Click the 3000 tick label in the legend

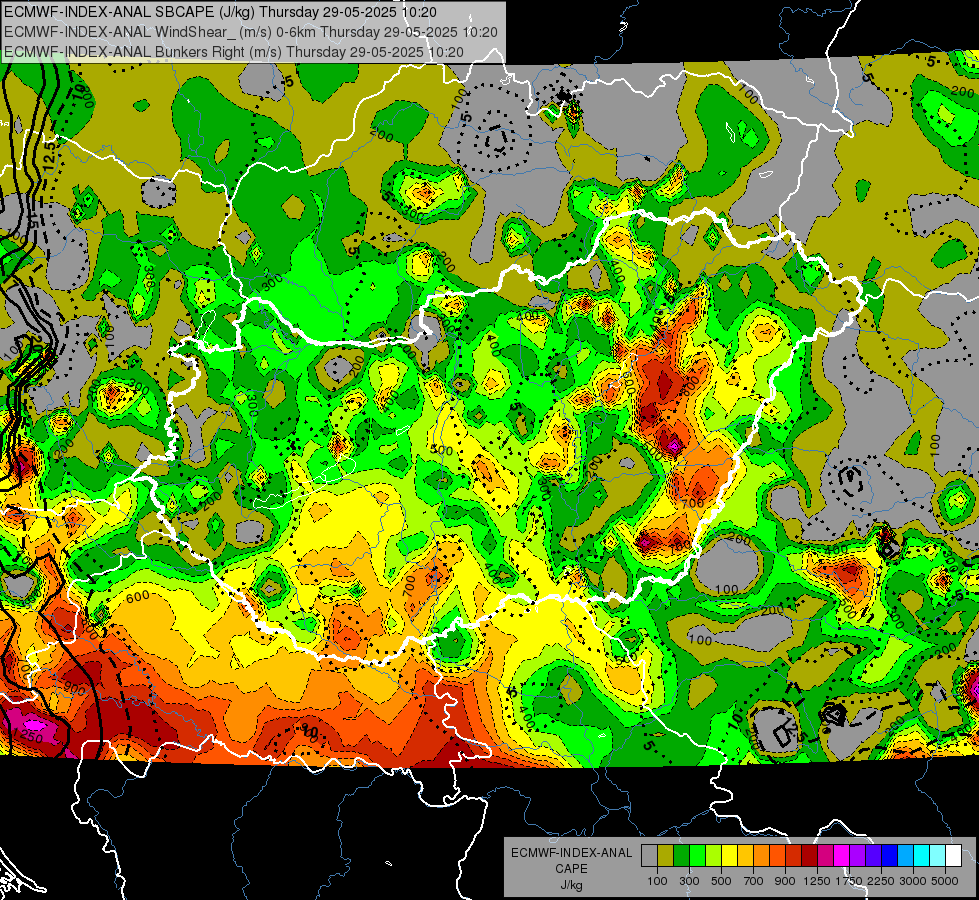coord(913,881)
